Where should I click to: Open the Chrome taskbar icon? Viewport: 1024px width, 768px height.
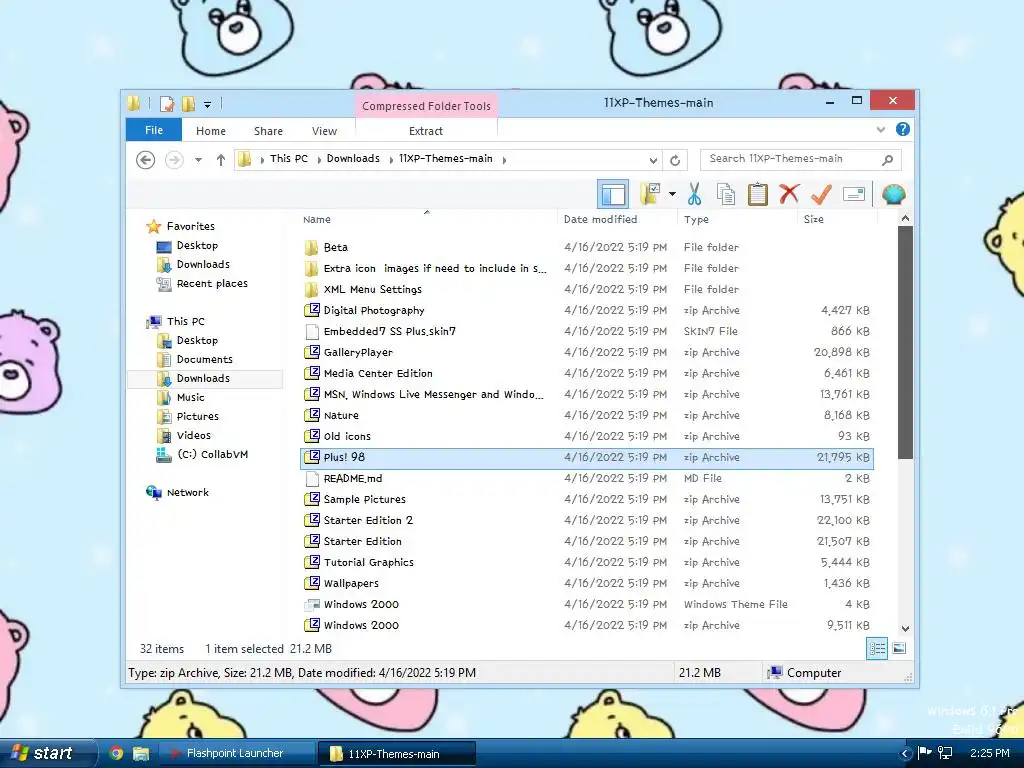(116, 753)
